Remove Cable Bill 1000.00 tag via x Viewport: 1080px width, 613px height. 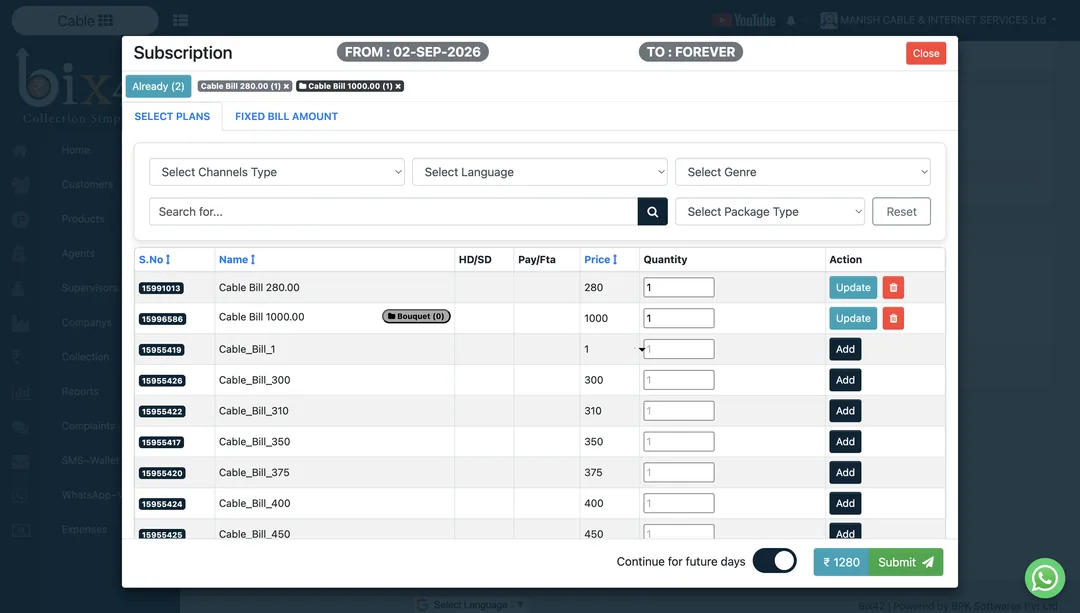(397, 86)
